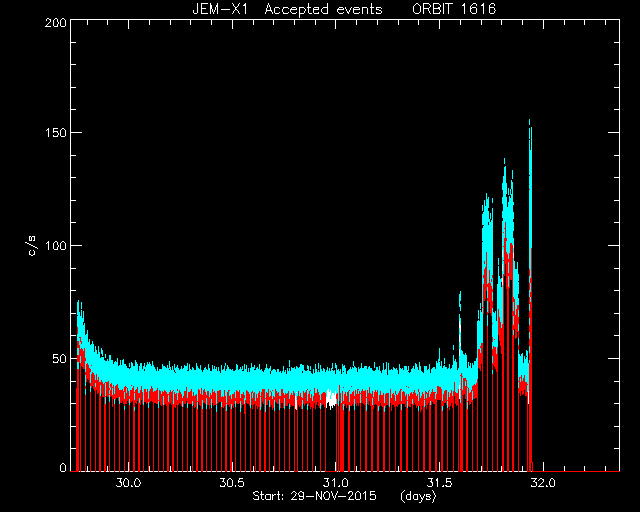Click the 31.0 x-axis tick label
Viewport: 640px width, 512px height.
coord(336,483)
